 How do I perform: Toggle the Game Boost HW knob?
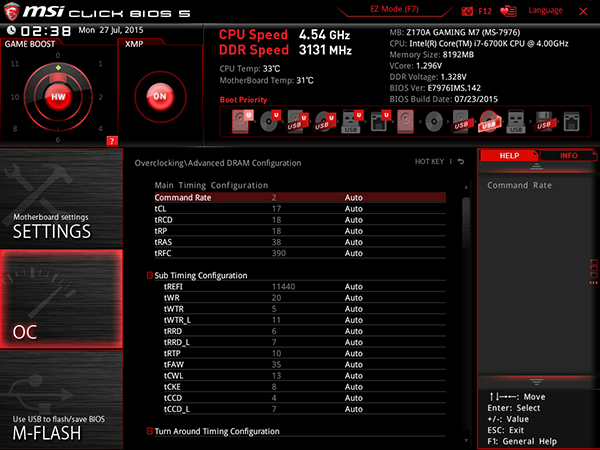[x=58, y=97]
